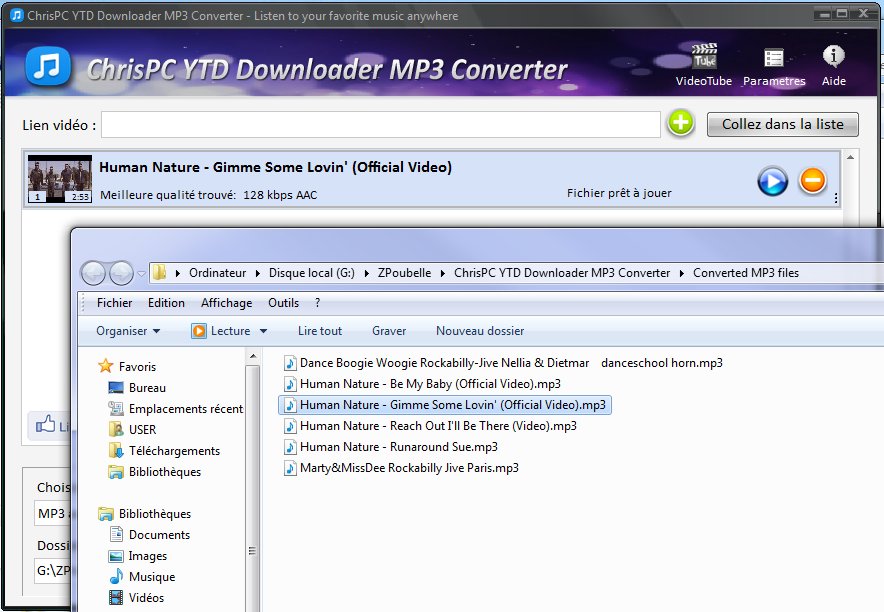Click the folder icon in the address bar
The image size is (884, 612).
160,273
